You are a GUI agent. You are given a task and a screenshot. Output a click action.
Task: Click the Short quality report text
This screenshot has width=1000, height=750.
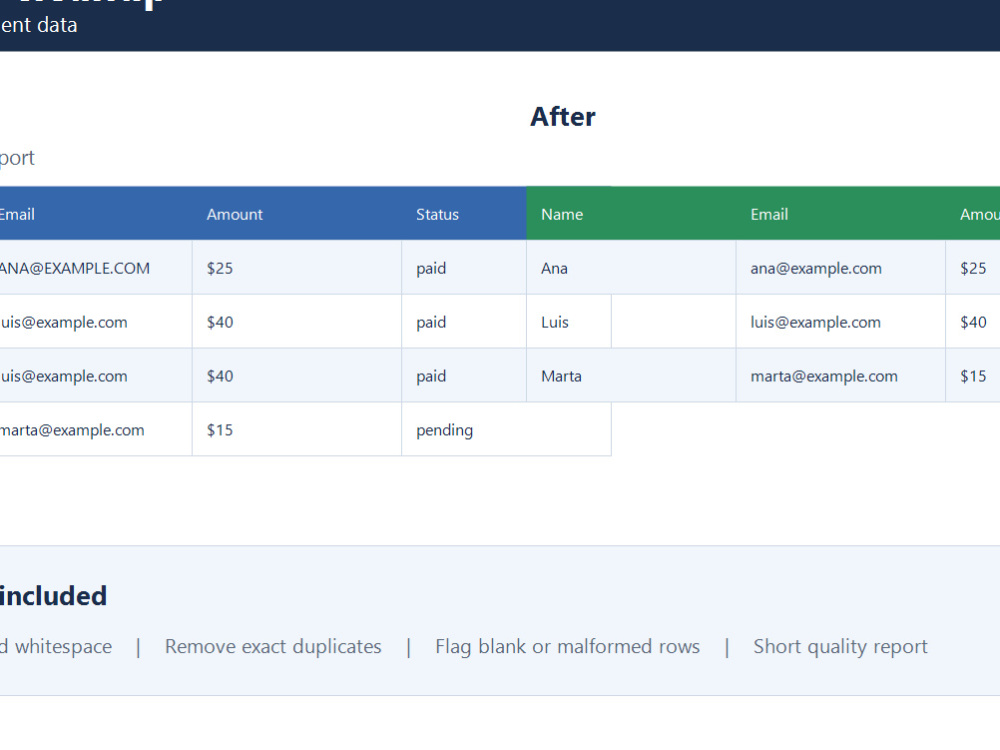[x=841, y=646]
